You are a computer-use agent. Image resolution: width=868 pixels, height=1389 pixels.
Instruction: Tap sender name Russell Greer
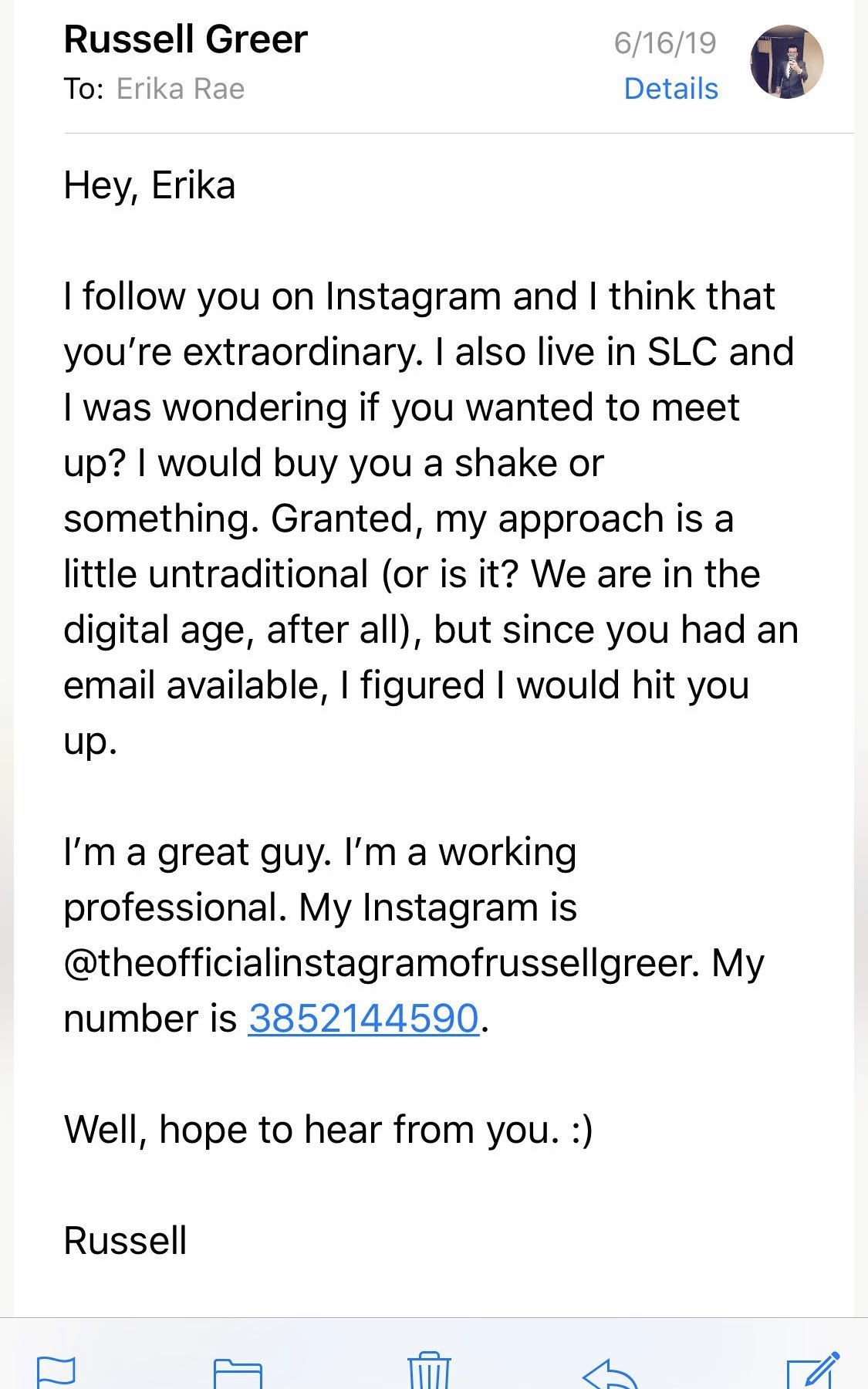pyautogui.click(x=186, y=39)
